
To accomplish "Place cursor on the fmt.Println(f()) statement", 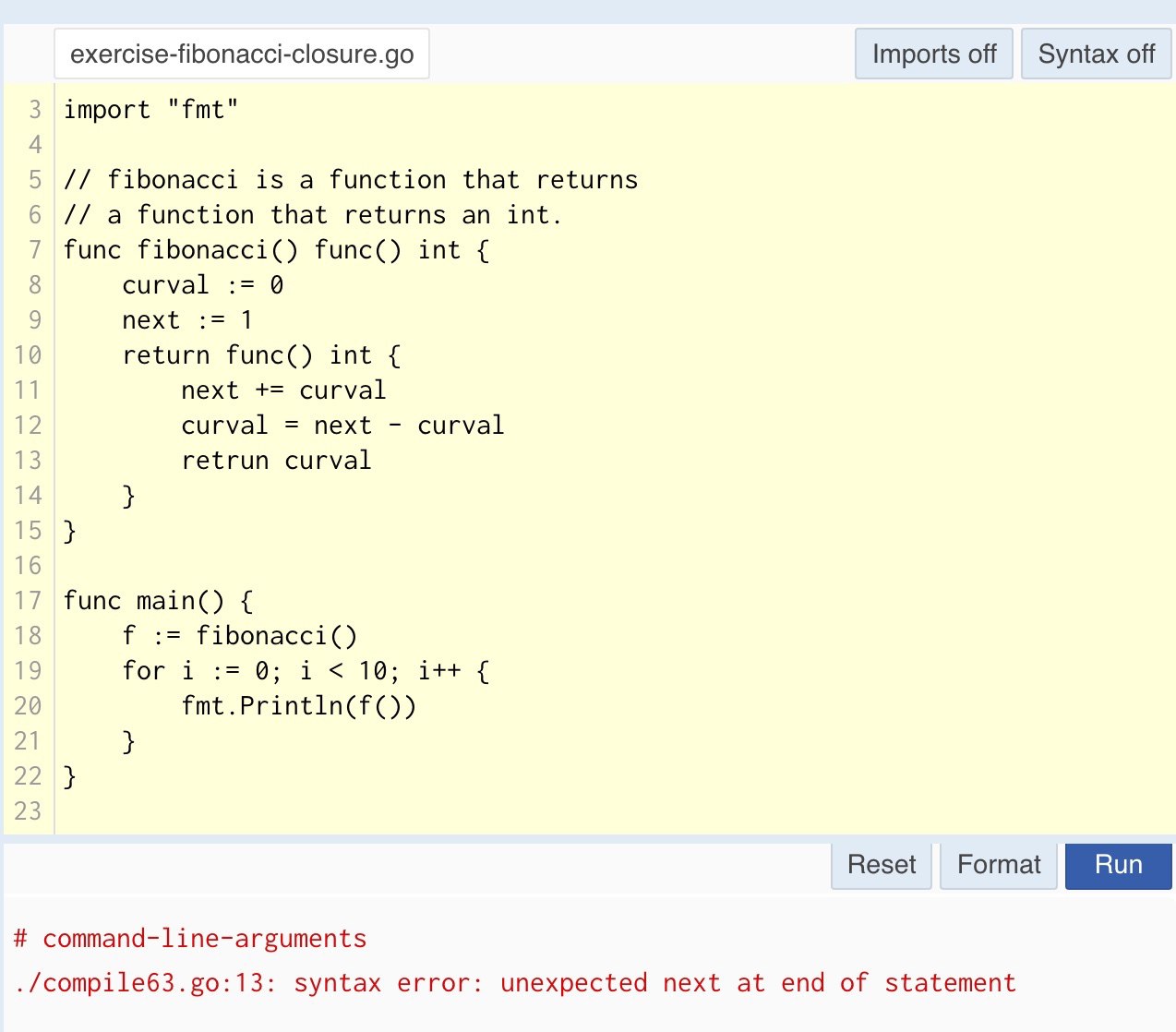I will pyautogui.click(x=298, y=706).
